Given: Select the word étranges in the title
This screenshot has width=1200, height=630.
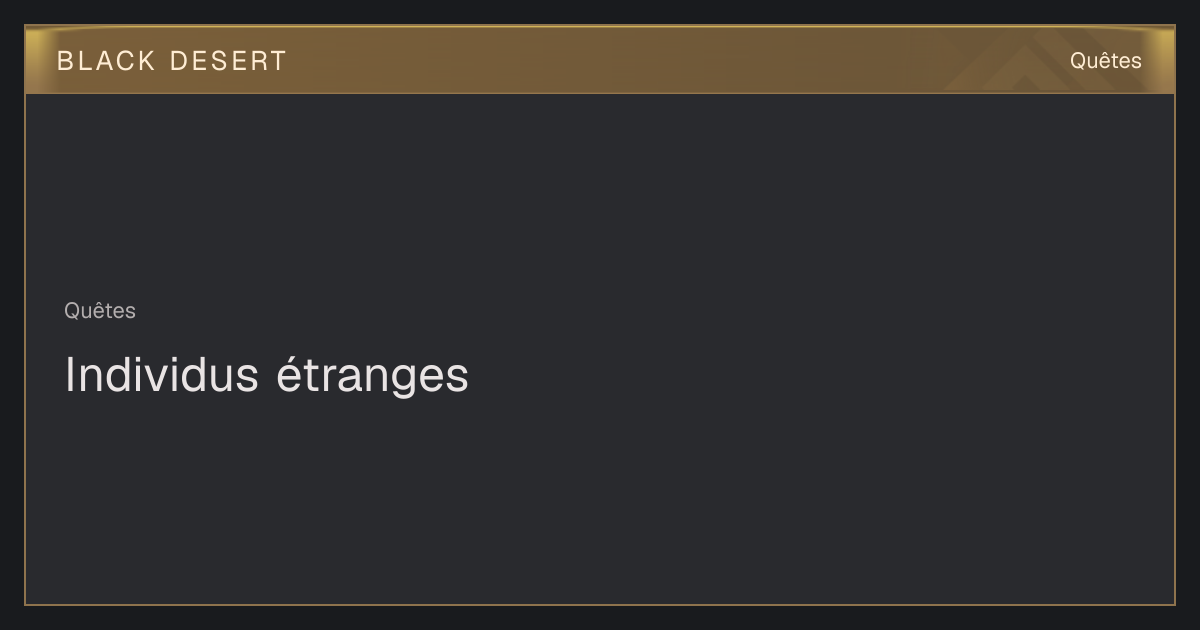Looking at the screenshot, I should point(372,378).
